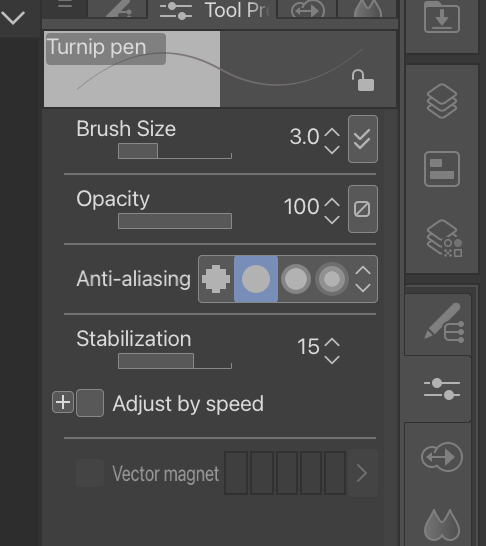Screen dimensions: 486x546
Task: Open the Brush Size sidebar icon with arrows
Action: click(x=442, y=457)
